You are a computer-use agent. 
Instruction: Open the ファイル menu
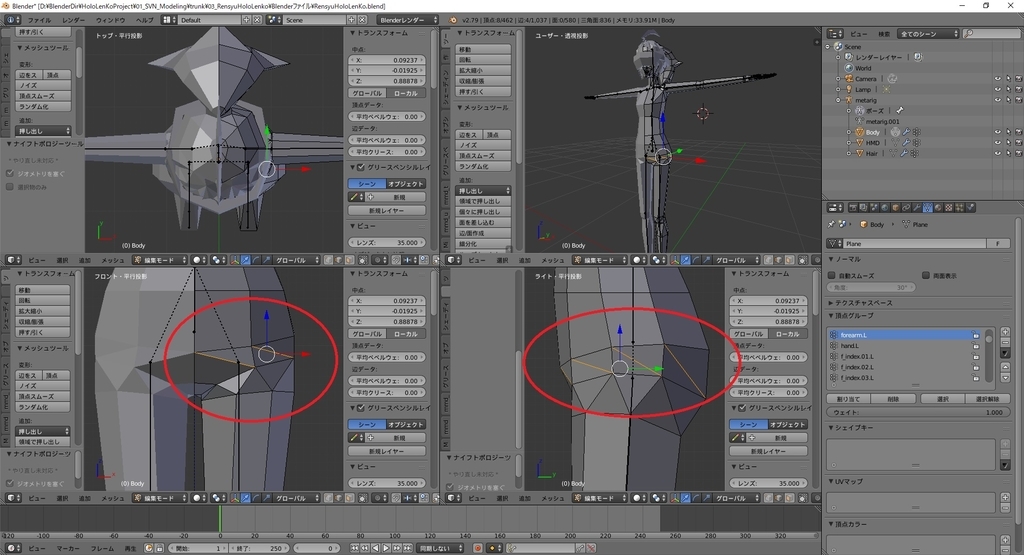tap(39, 20)
